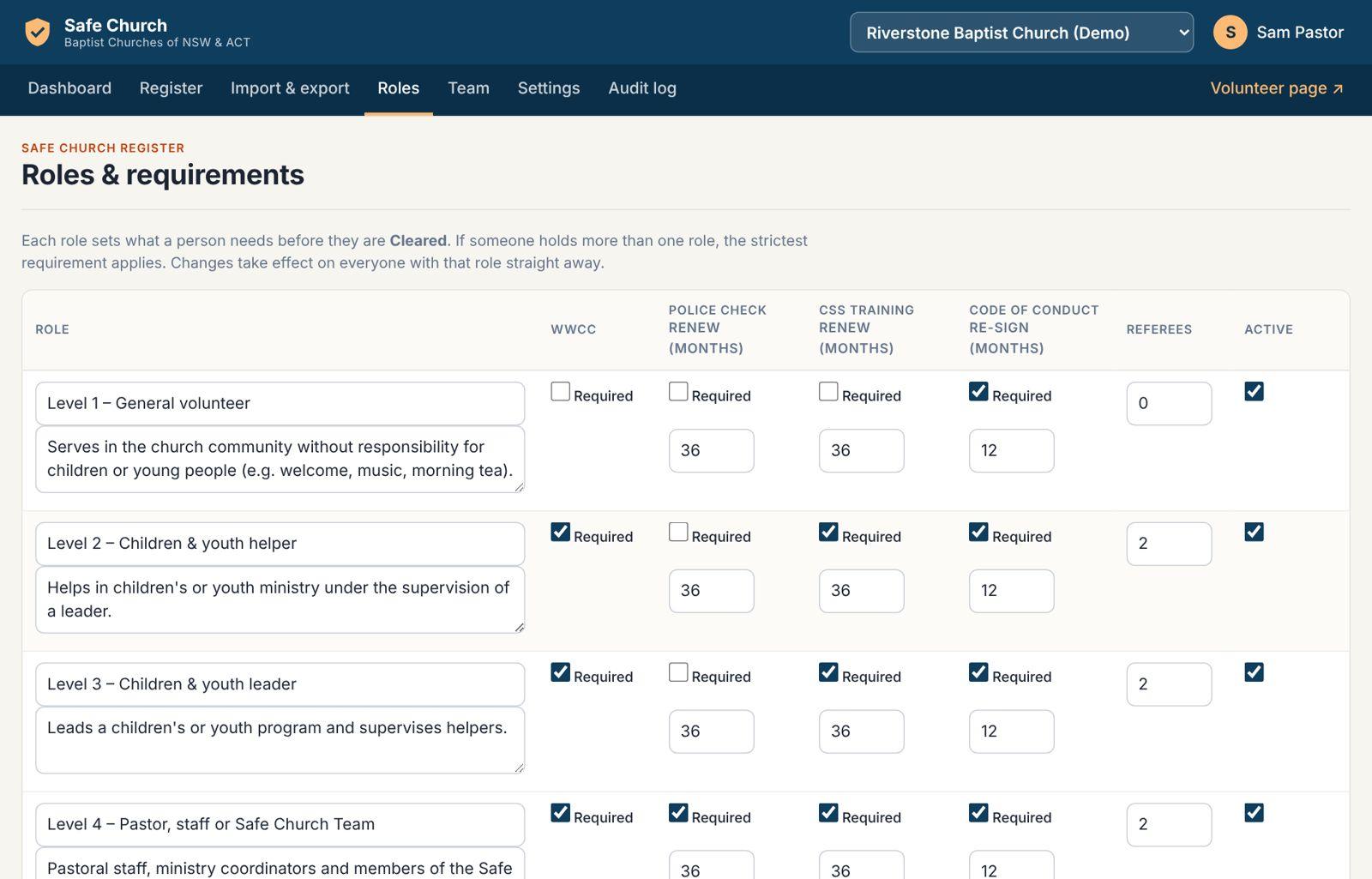The width and height of the screenshot is (1372, 879).
Task: Uncheck WWCC Required for Level 3
Action: tap(560, 672)
